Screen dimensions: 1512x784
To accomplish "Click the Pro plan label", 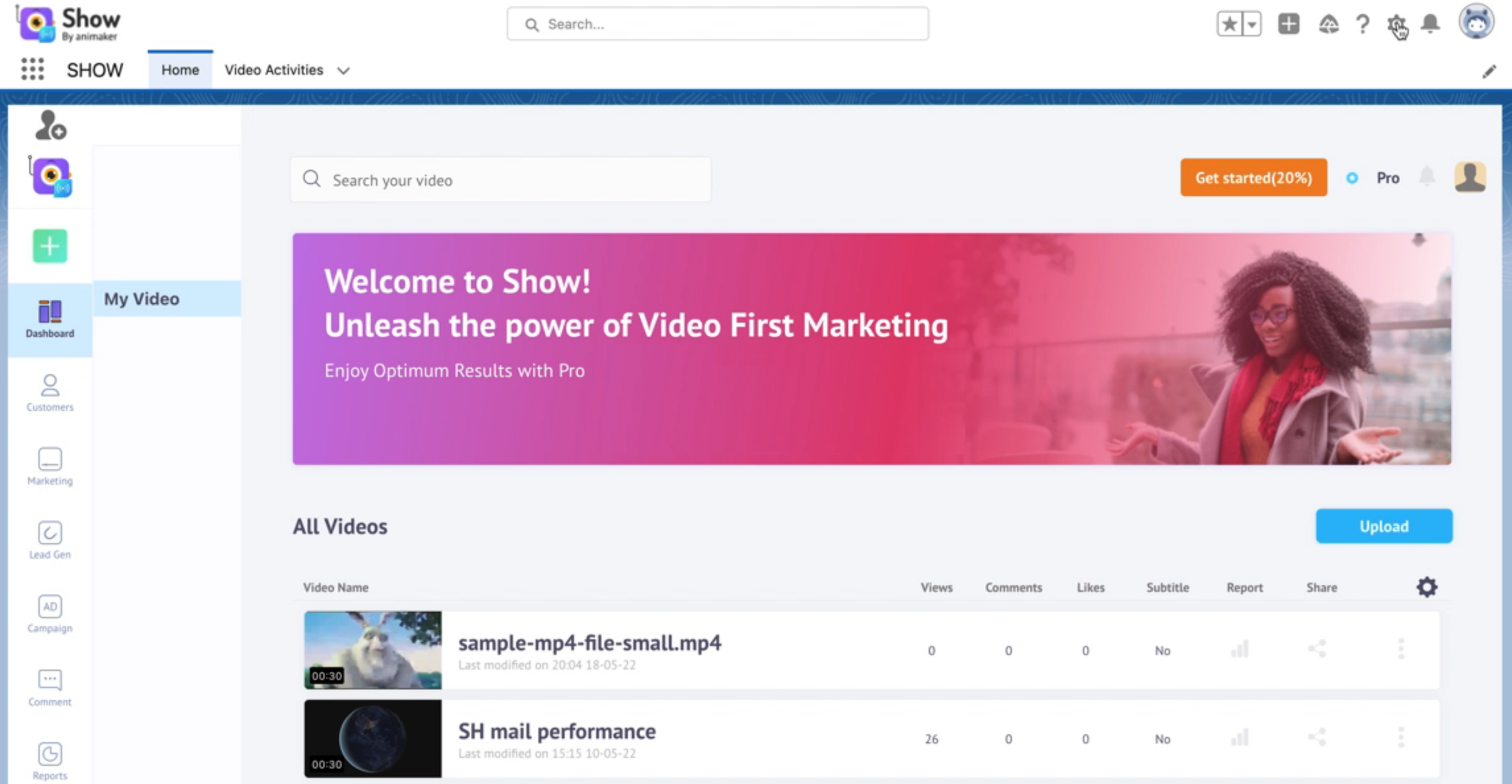I will click(x=1388, y=178).
